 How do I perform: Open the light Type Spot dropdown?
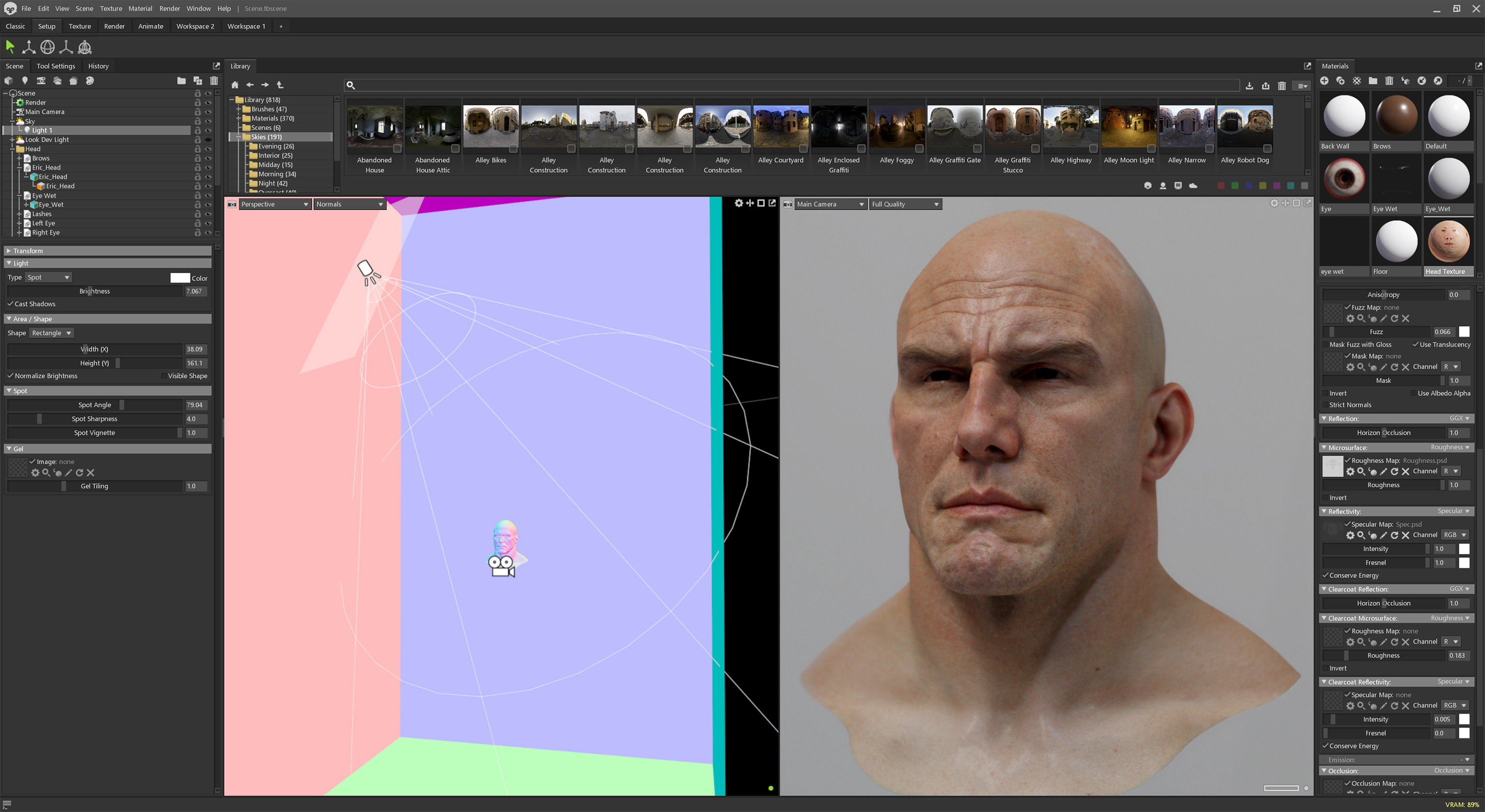pyautogui.click(x=49, y=277)
